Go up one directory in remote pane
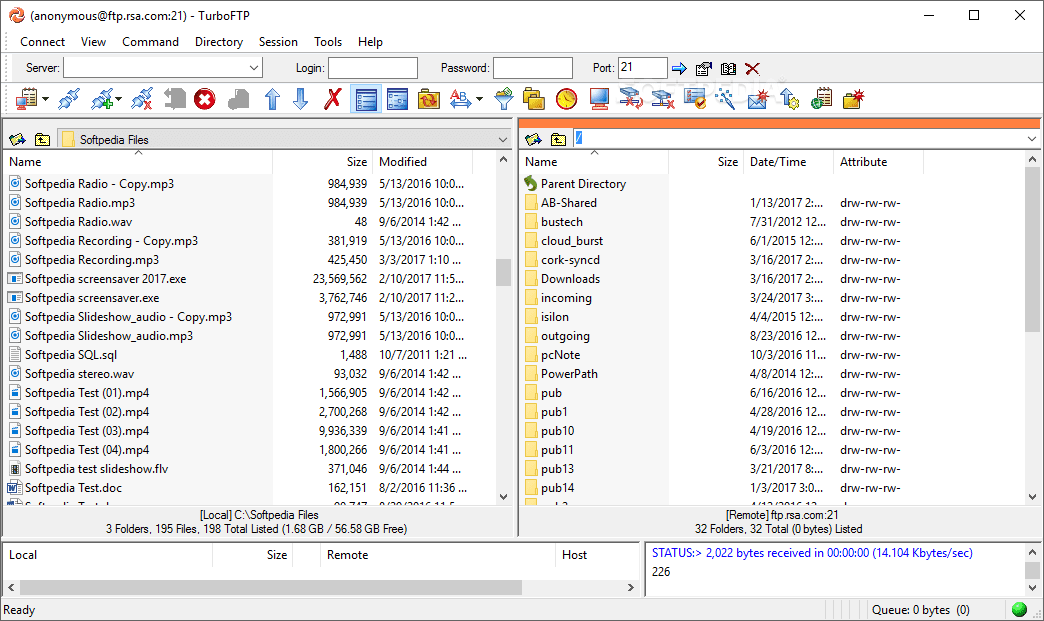This screenshot has width=1044, height=621. (558, 140)
